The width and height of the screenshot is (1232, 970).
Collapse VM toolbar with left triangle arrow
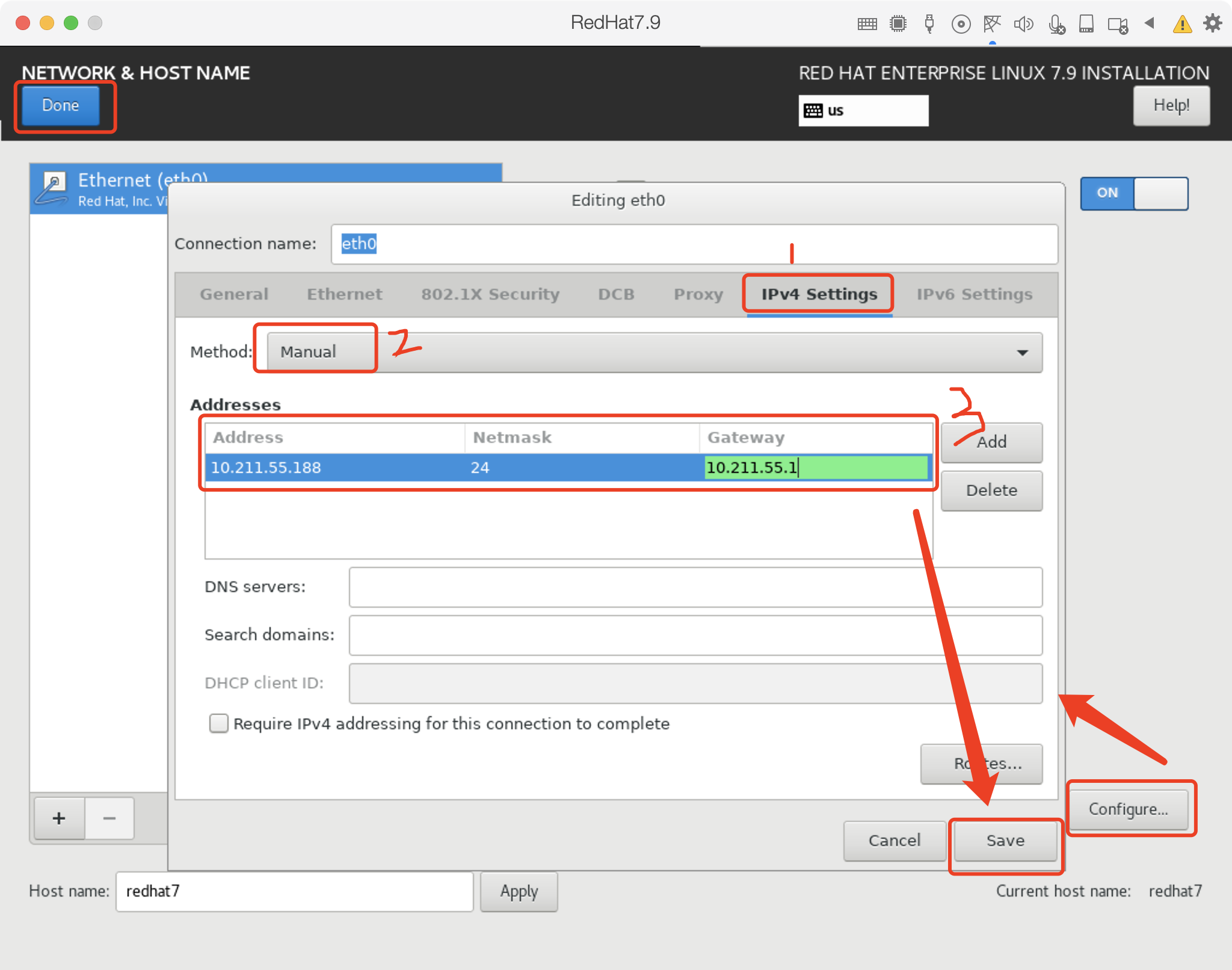pos(1150,23)
